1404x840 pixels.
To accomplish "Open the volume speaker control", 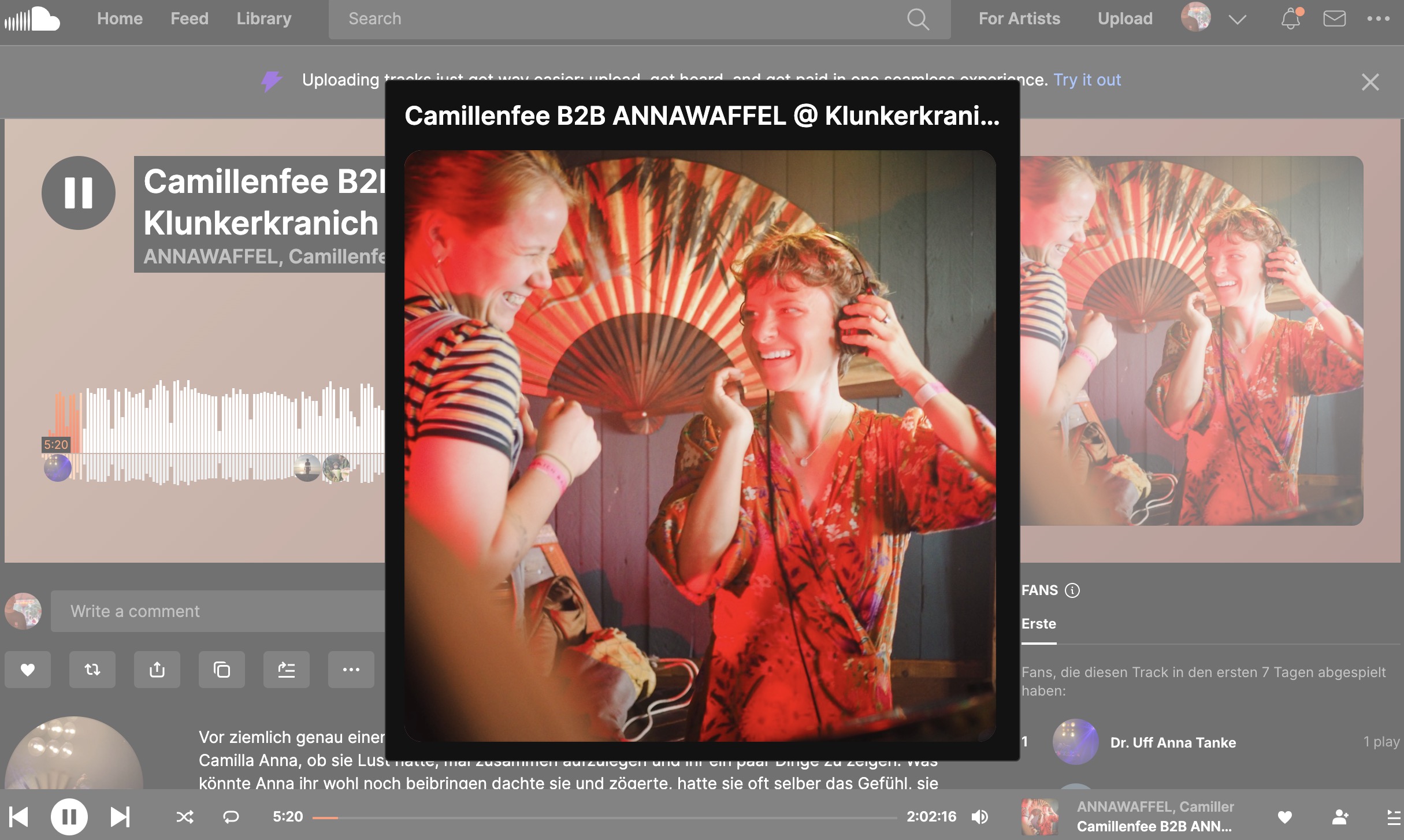I will 980,816.
